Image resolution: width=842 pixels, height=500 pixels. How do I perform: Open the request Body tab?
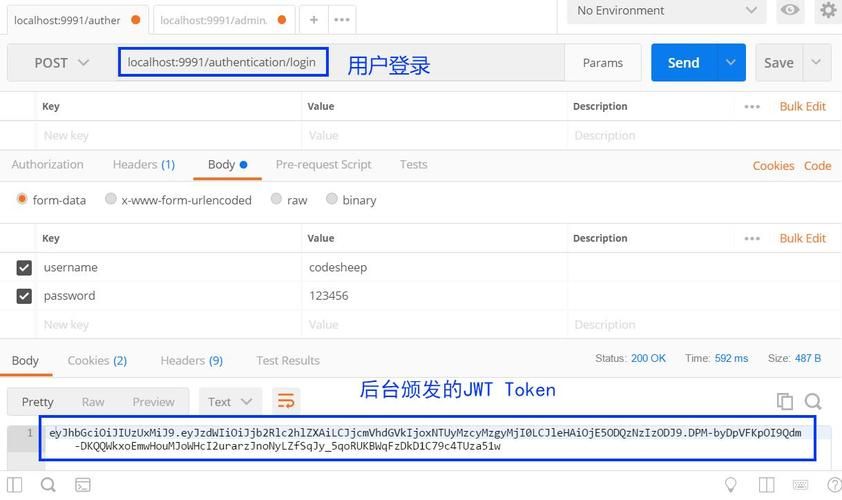(227, 164)
